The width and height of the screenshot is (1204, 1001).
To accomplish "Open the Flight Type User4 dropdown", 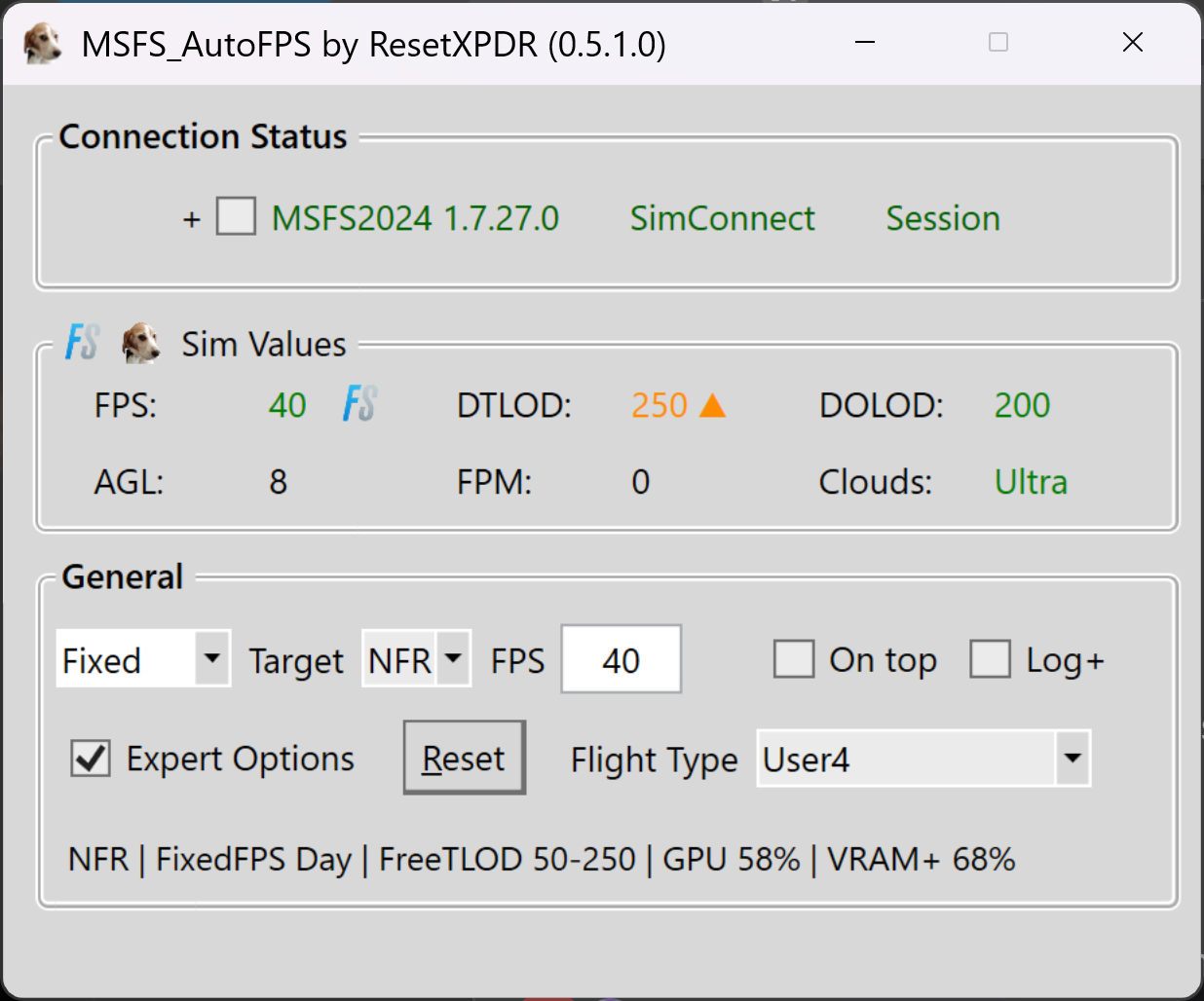I will click(923, 758).
